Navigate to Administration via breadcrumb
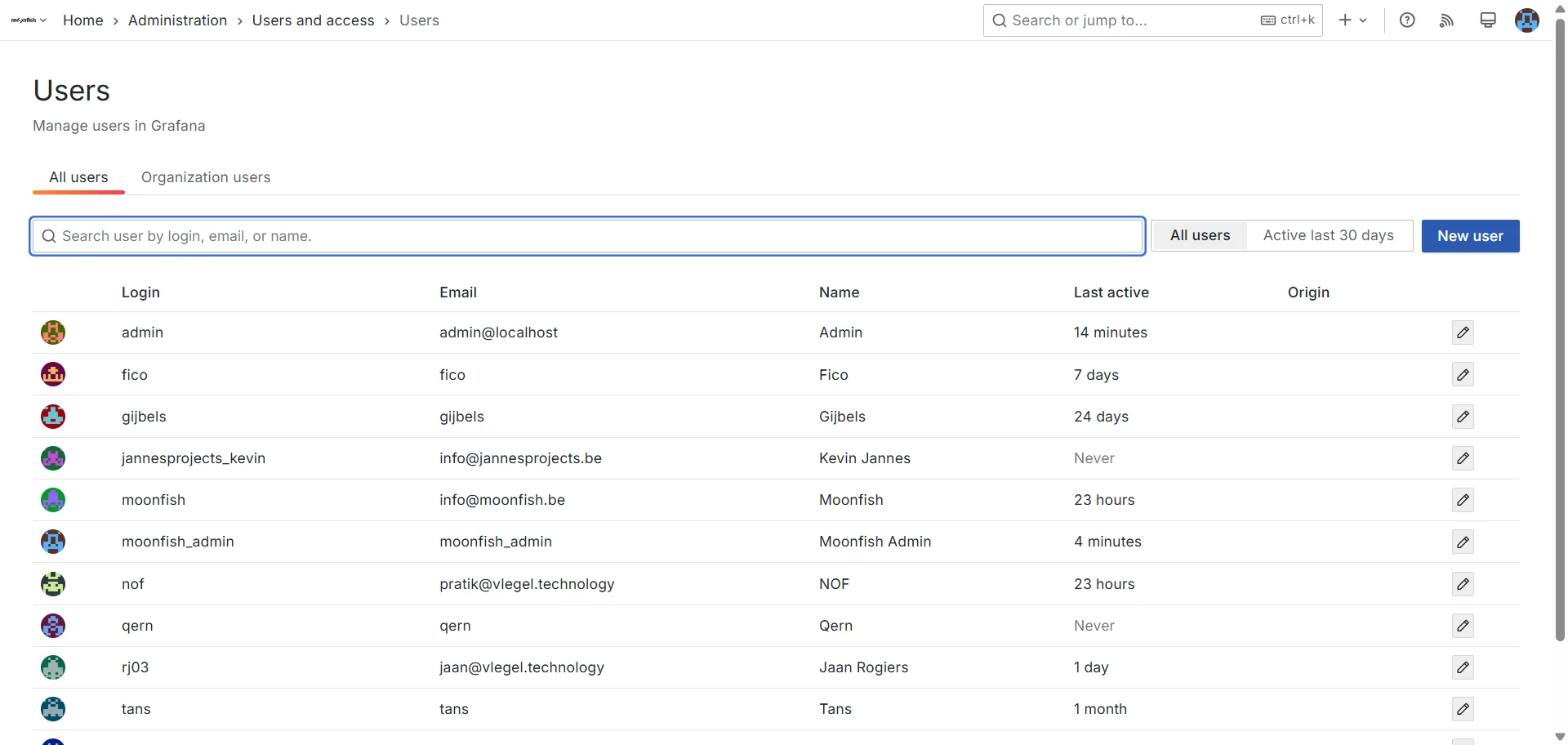 click(x=178, y=20)
